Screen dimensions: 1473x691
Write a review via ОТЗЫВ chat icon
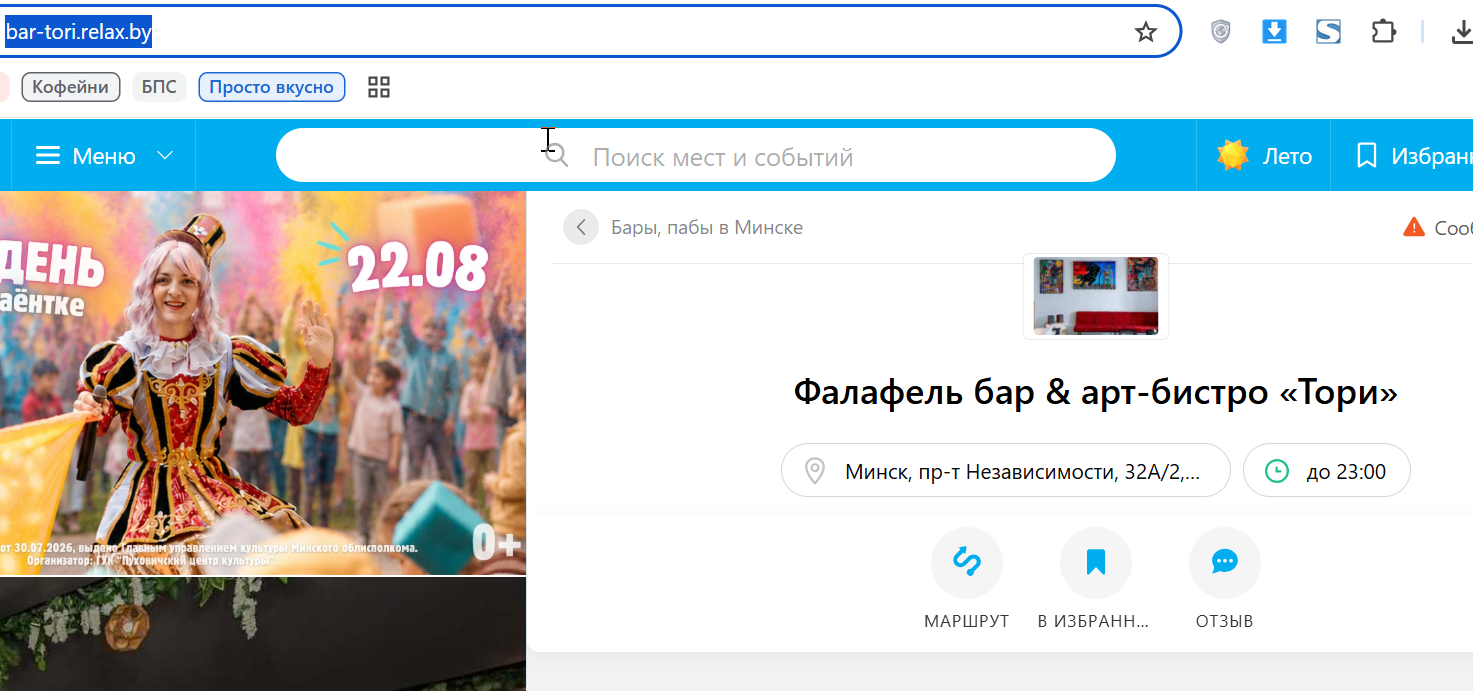pyautogui.click(x=1225, y=563)
